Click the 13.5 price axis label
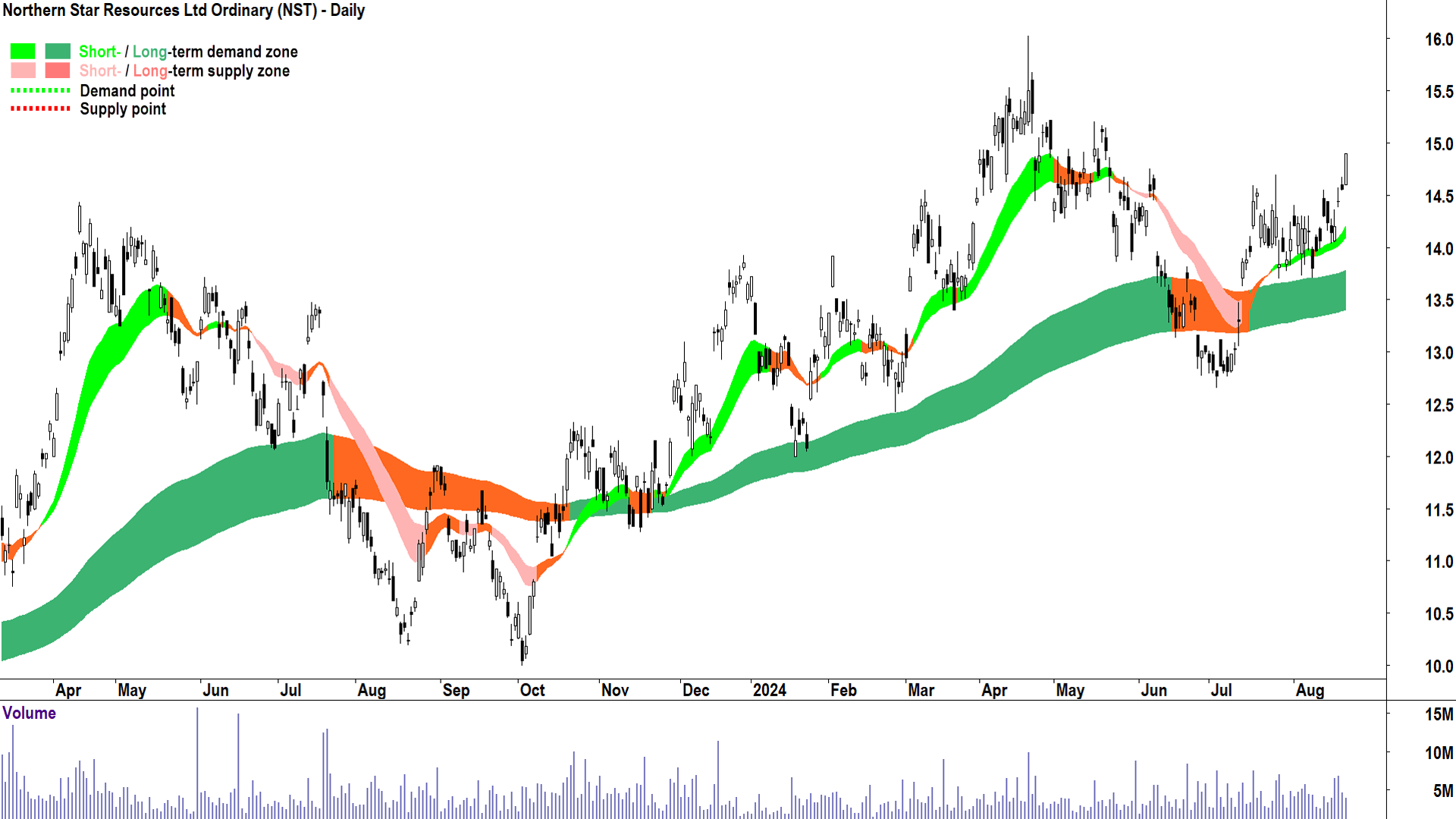 (1439, 301)
